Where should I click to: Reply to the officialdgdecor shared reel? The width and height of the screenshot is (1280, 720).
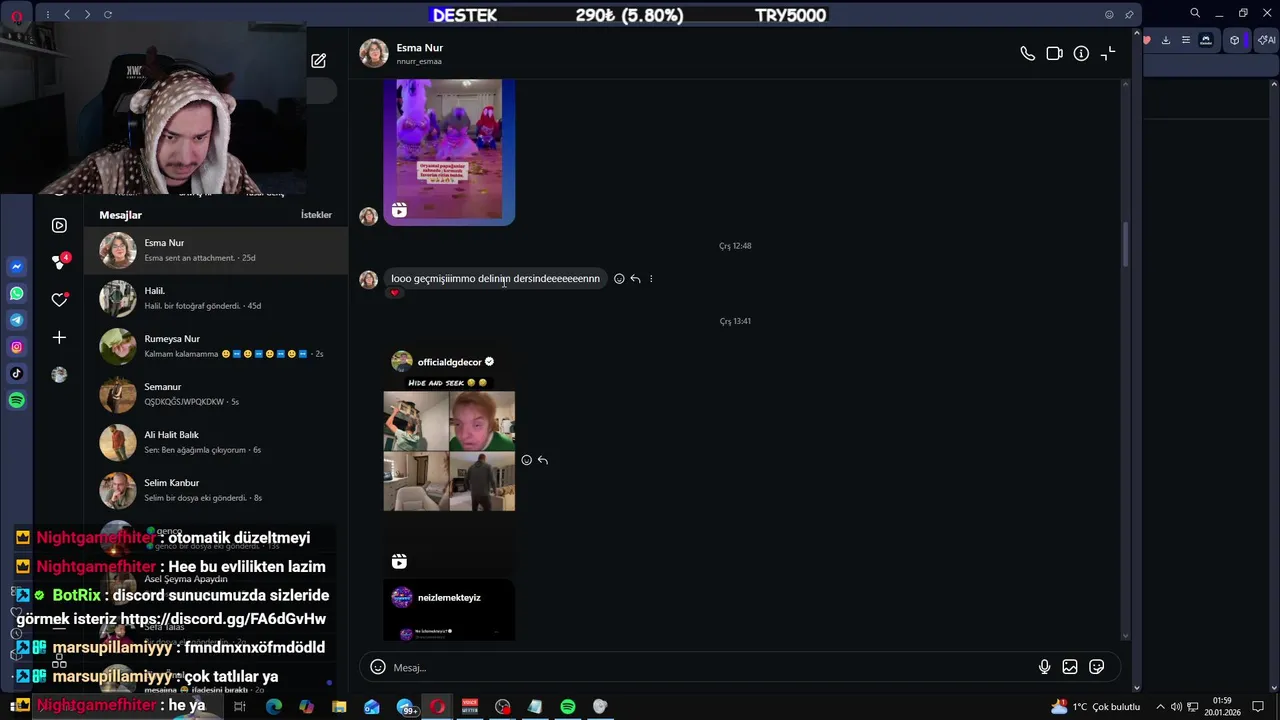543,460
